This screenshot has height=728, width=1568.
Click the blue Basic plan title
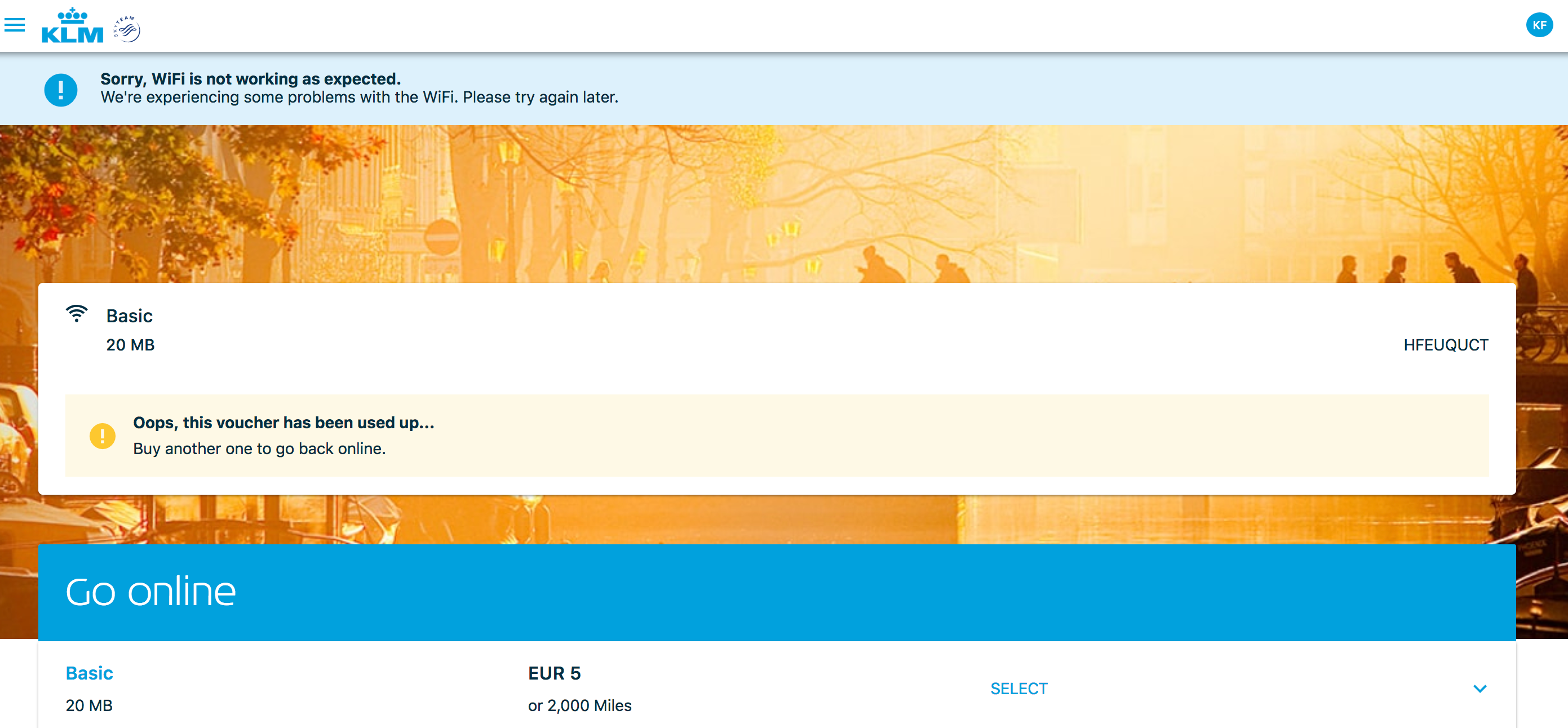(89, 673)
